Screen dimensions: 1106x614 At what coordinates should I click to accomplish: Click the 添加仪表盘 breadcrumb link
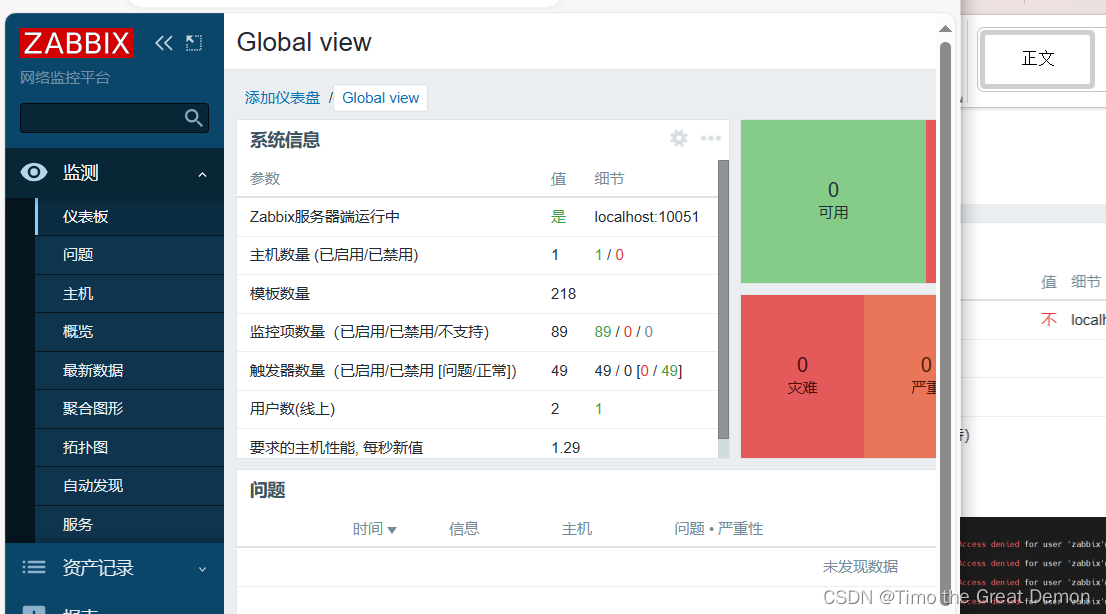284,97
